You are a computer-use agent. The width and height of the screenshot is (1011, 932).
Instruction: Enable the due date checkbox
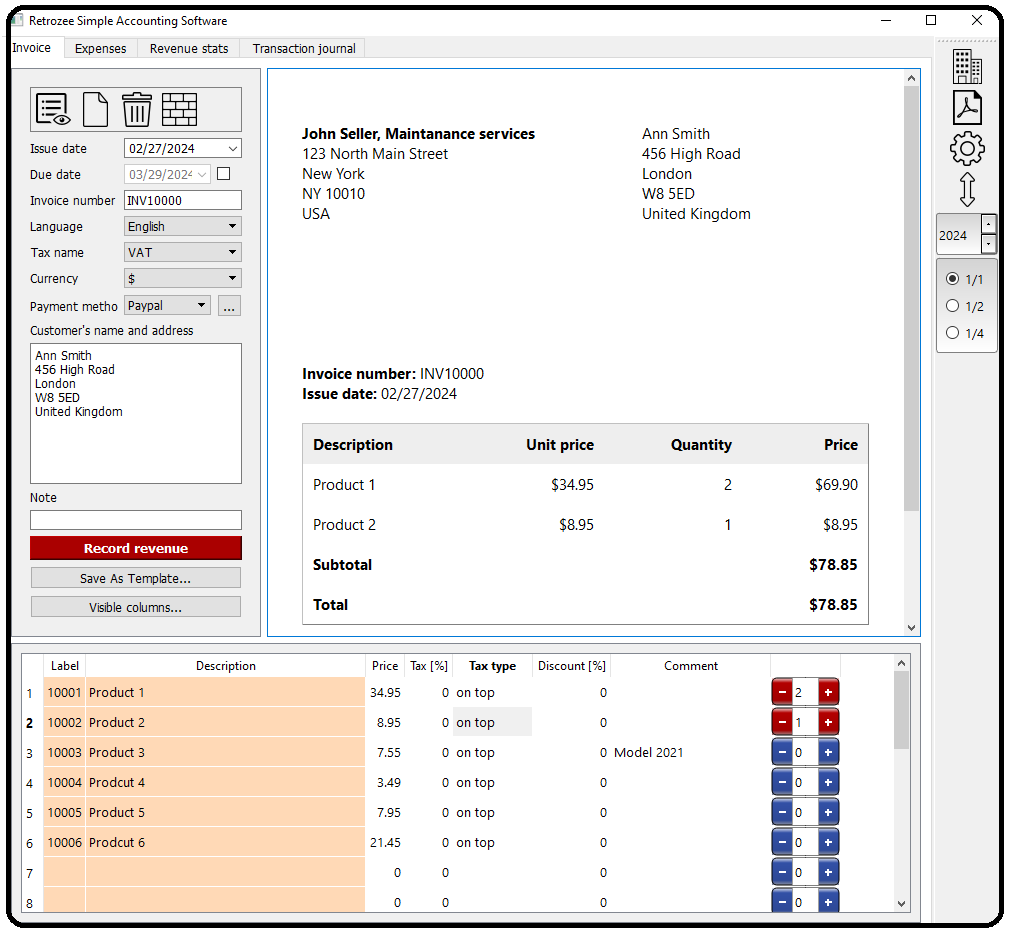tap(224, 173)
